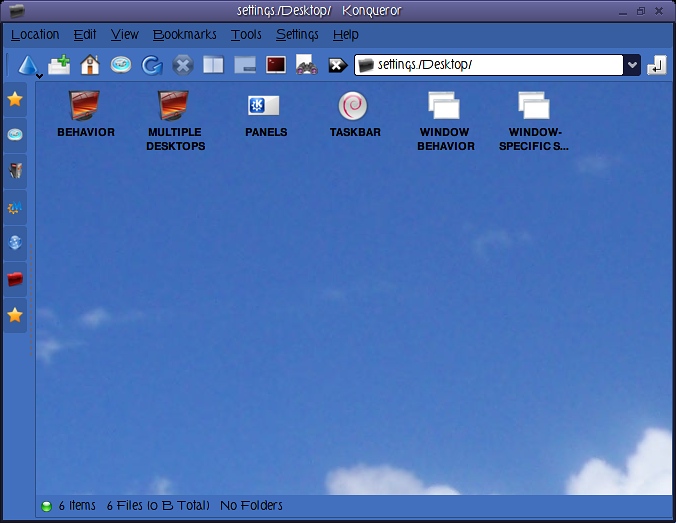Open the Up button history arrow
Image resolution: width=676 pixels, height=523 pixels.
tap(39, 77)
